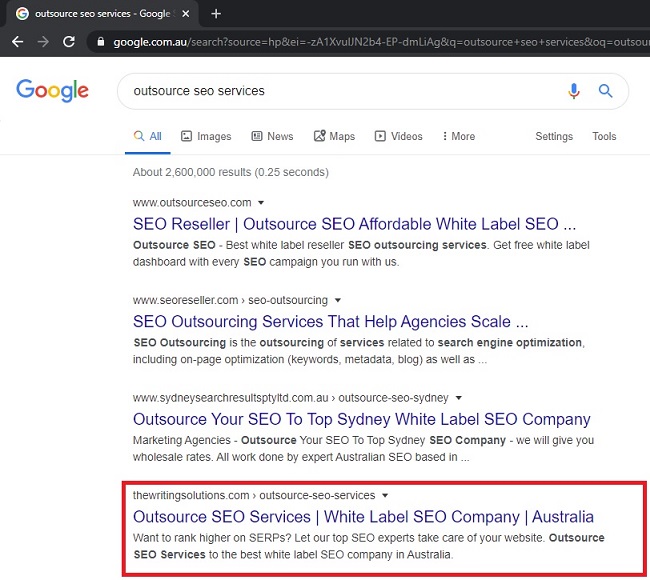
Task: Open a new browser tab
Action: (x=216, y=14)
